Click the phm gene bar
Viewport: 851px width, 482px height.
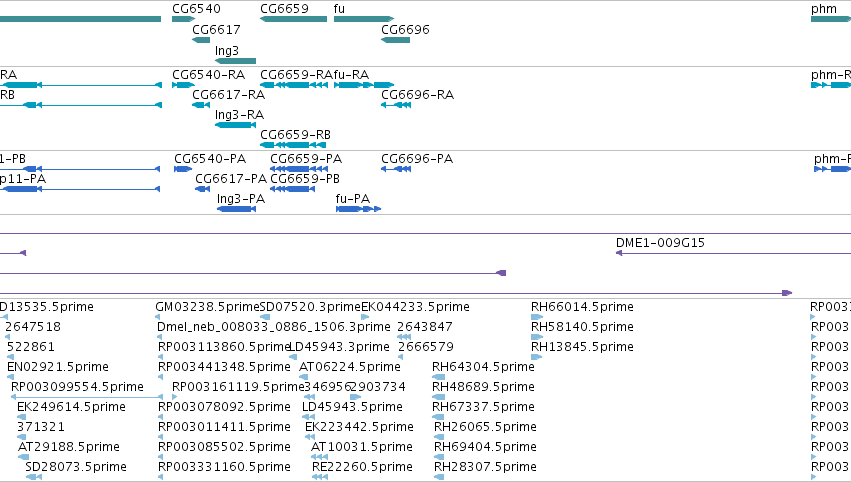coord(831,19)
